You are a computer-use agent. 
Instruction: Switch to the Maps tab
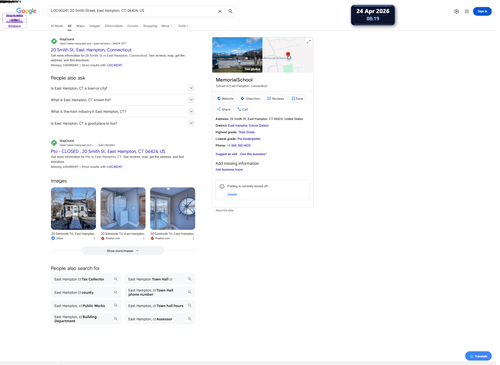click(80, 26)
